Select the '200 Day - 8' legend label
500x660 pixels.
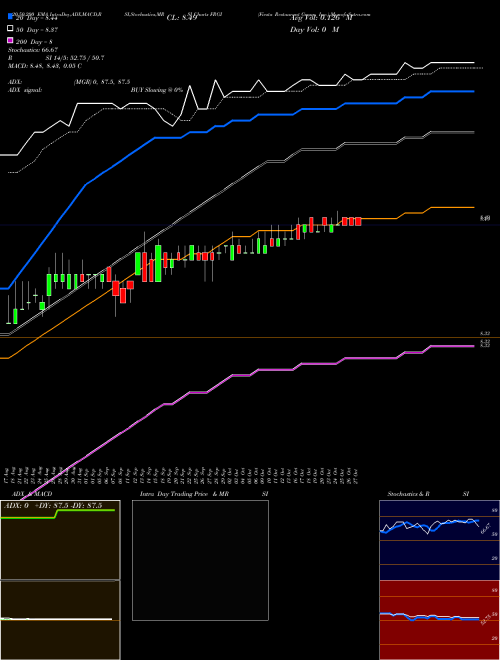[34, 42]
